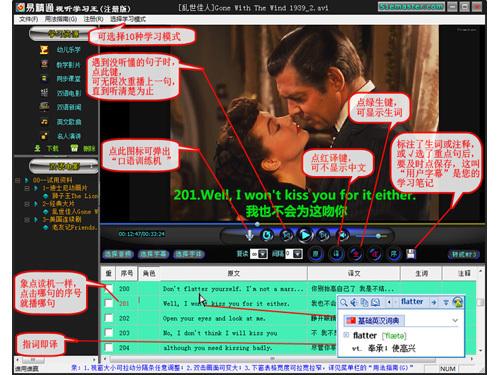
Task: Click the play button
Action: click(305, 235)
